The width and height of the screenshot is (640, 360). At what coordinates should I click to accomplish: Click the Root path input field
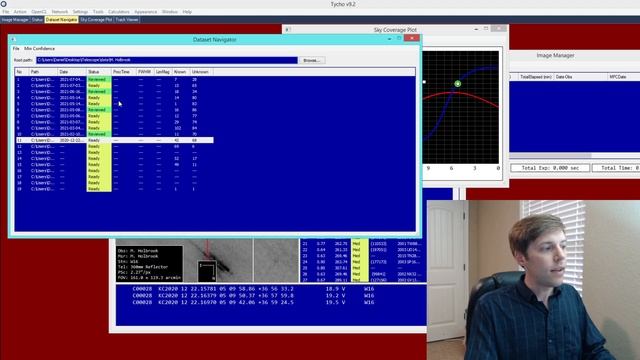pyautogui.click(x=167, y=60)
